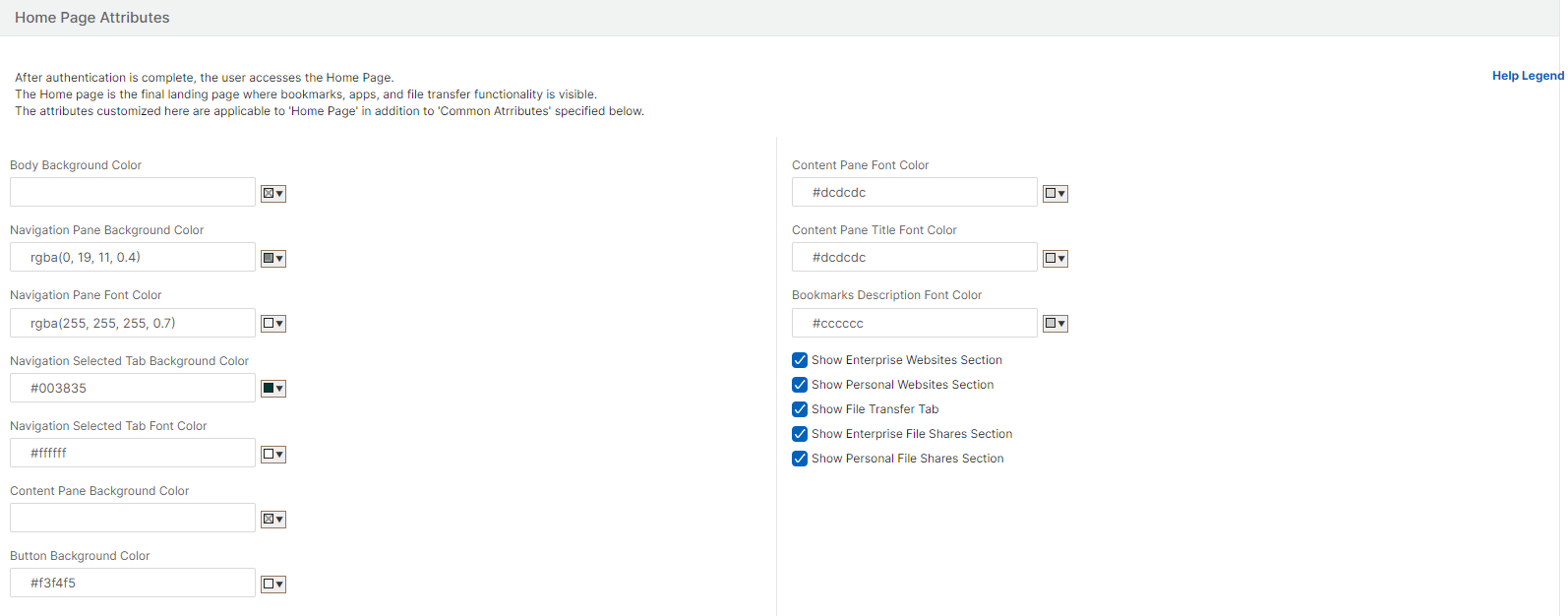The image size is (1568, 616).
Task: Click the Content Pane Title Font Color field
Action: click(915, 257)
